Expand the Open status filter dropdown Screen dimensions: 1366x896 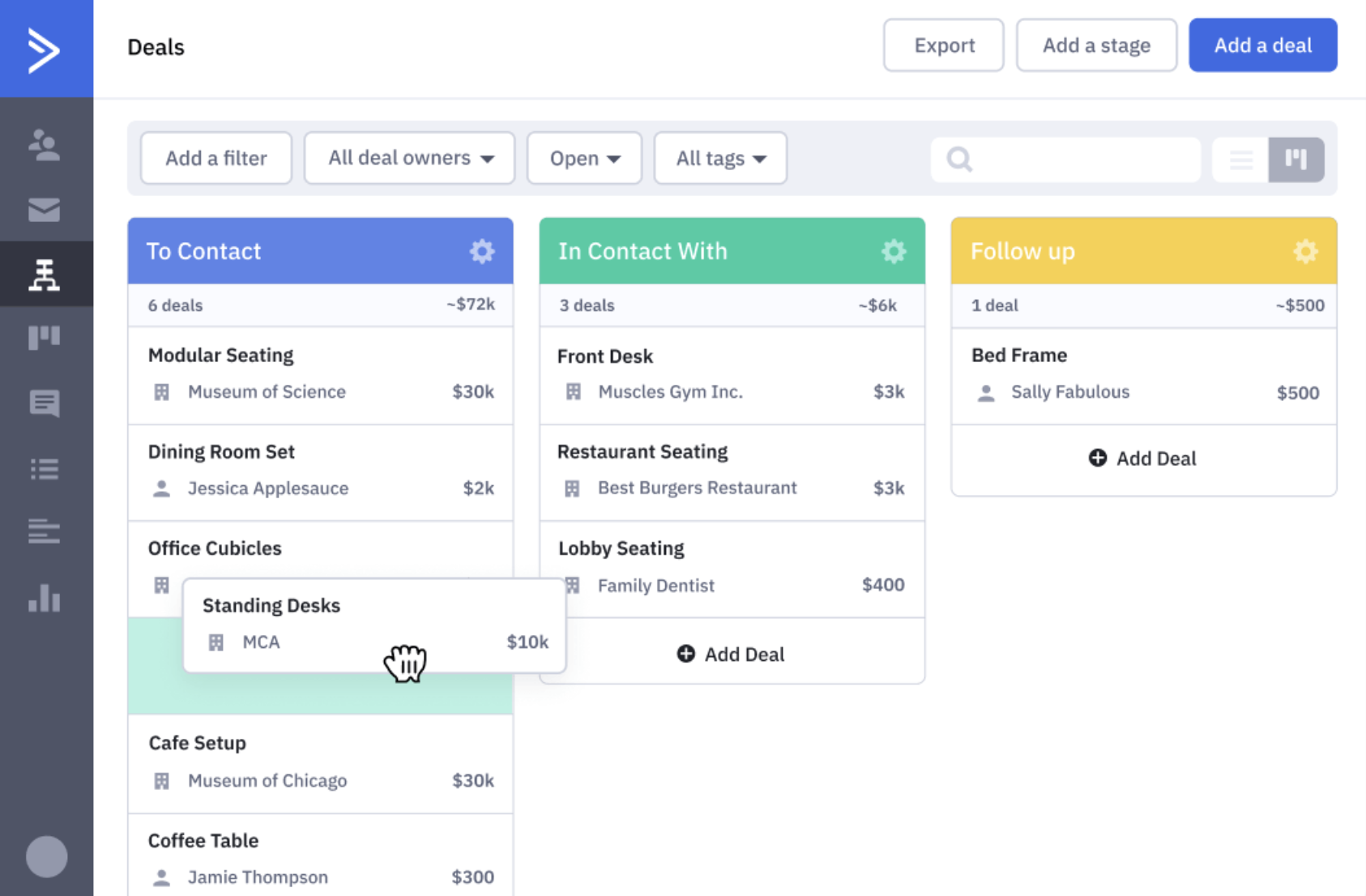584,158
